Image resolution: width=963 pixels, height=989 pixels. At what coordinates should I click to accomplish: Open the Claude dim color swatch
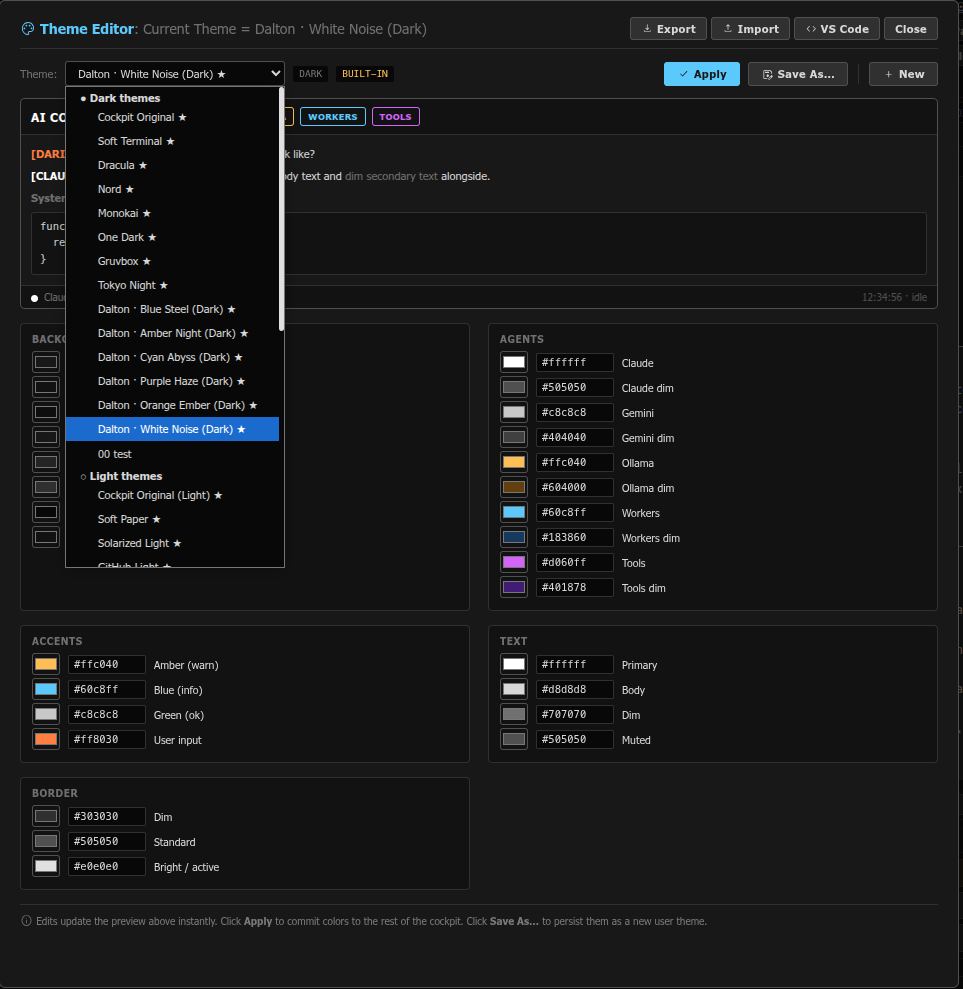click(514, 387)
